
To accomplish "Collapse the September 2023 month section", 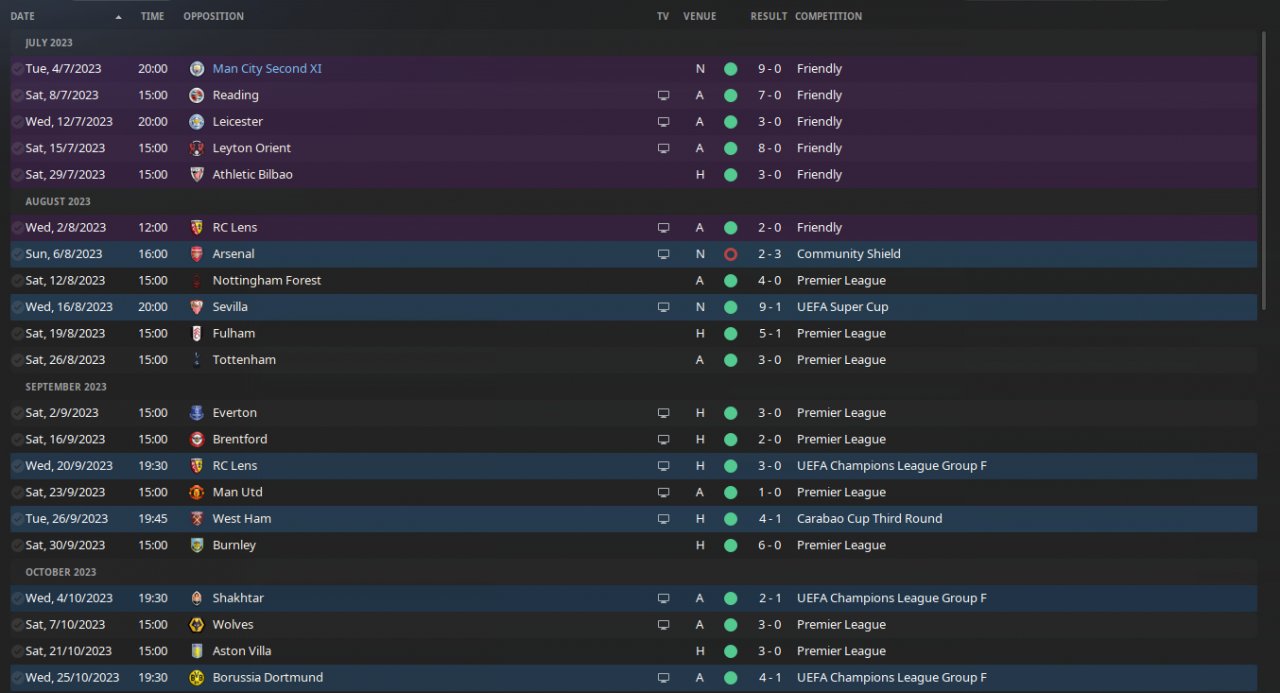I will pyautogui.click(x=66, y=387).
